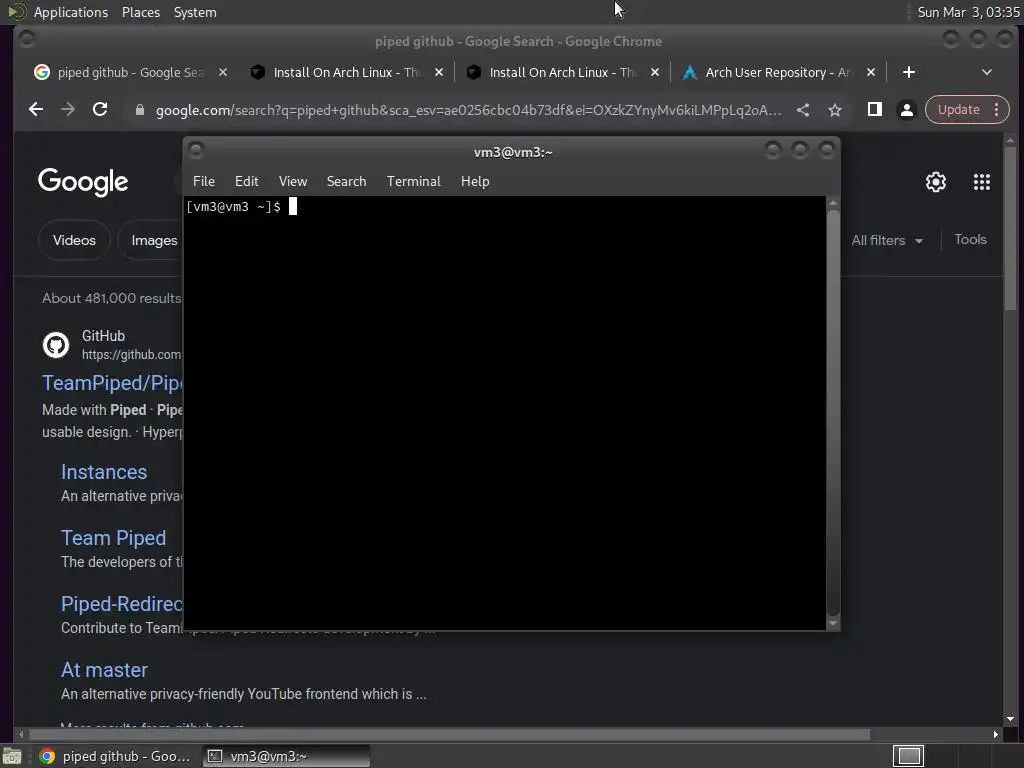Click the show desktop icon in taskbar
Image resolution: width=1024 pixels, height=768 pixels.
pos(12,756)
